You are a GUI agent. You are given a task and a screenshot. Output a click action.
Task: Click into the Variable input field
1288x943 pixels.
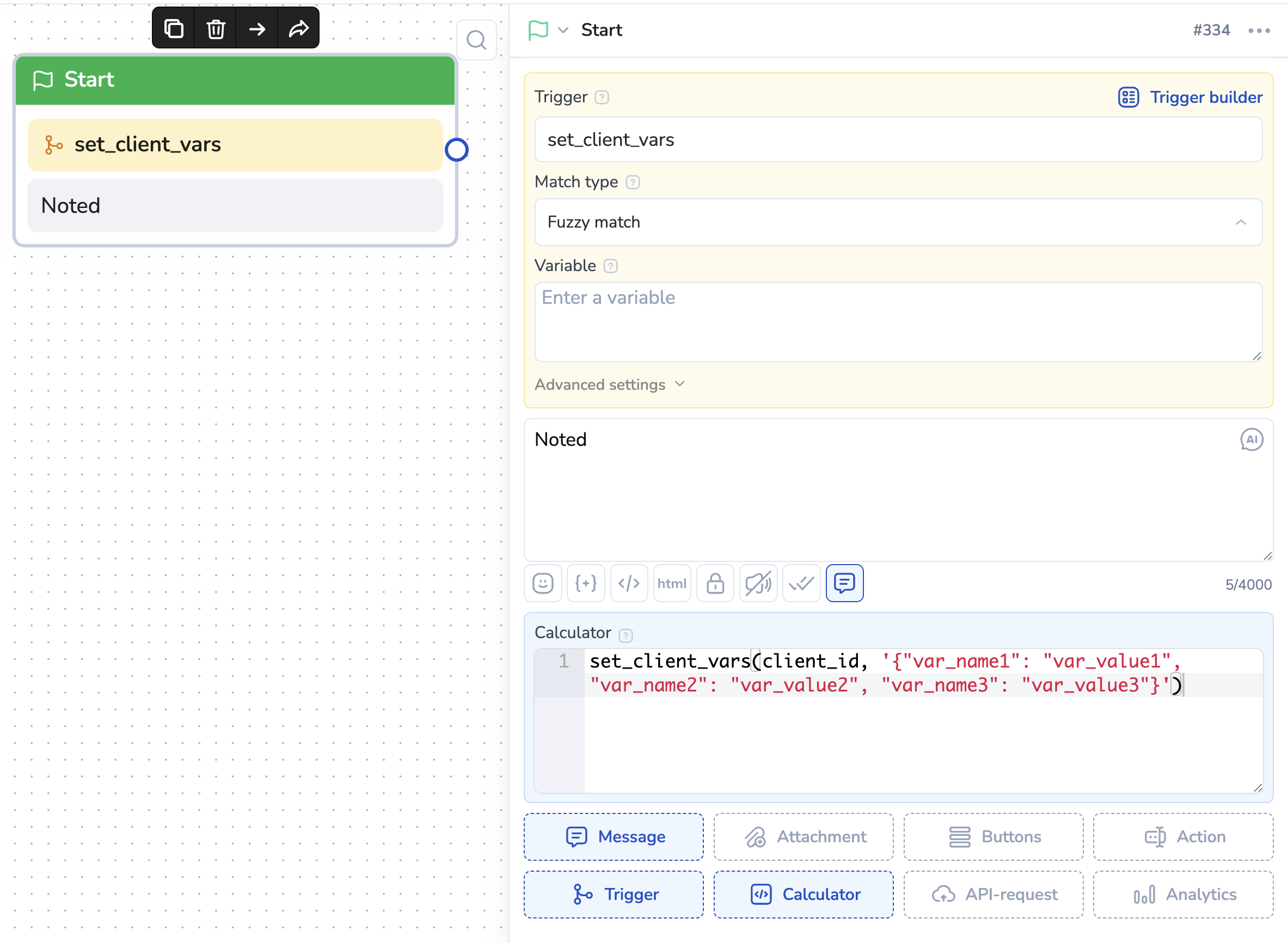898,321
